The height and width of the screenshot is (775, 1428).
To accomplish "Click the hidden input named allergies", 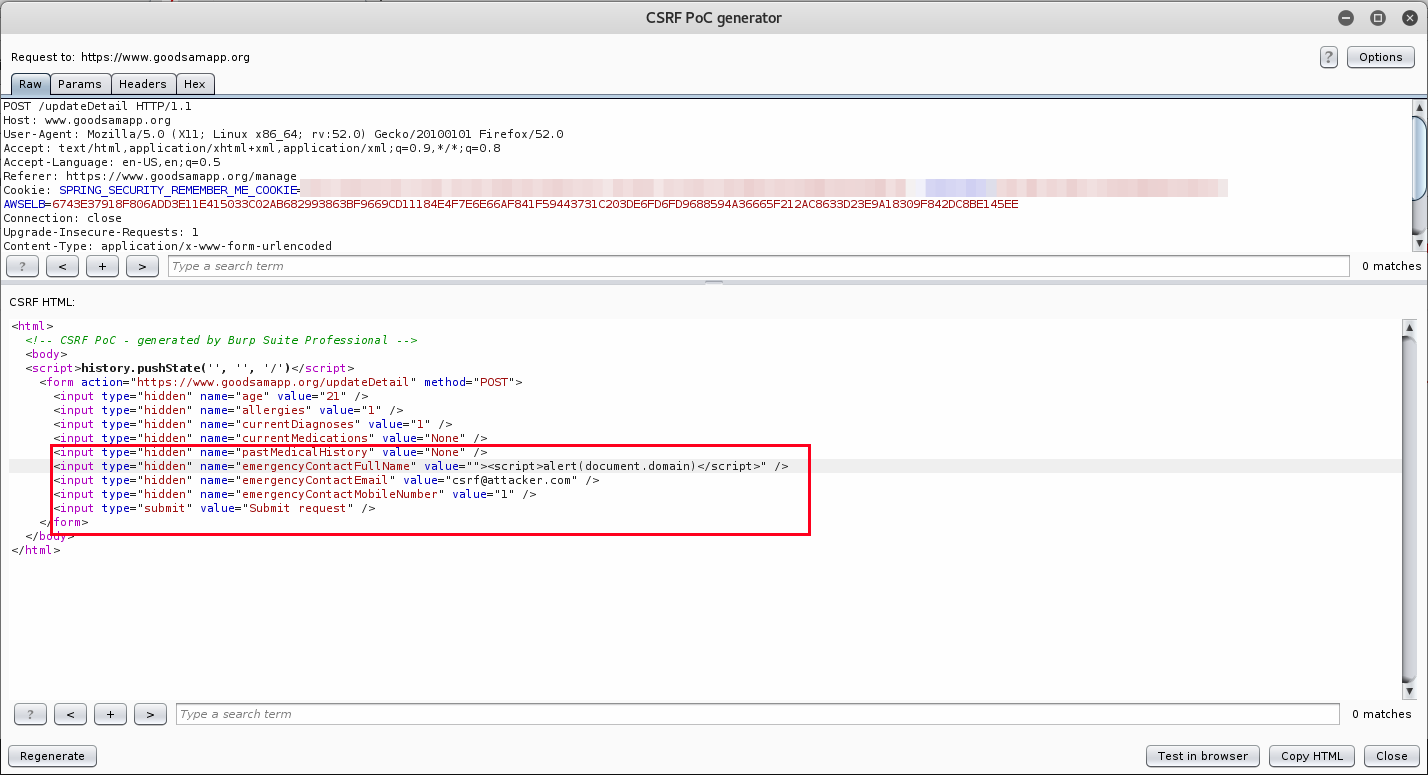I will (x=229, y=410).
